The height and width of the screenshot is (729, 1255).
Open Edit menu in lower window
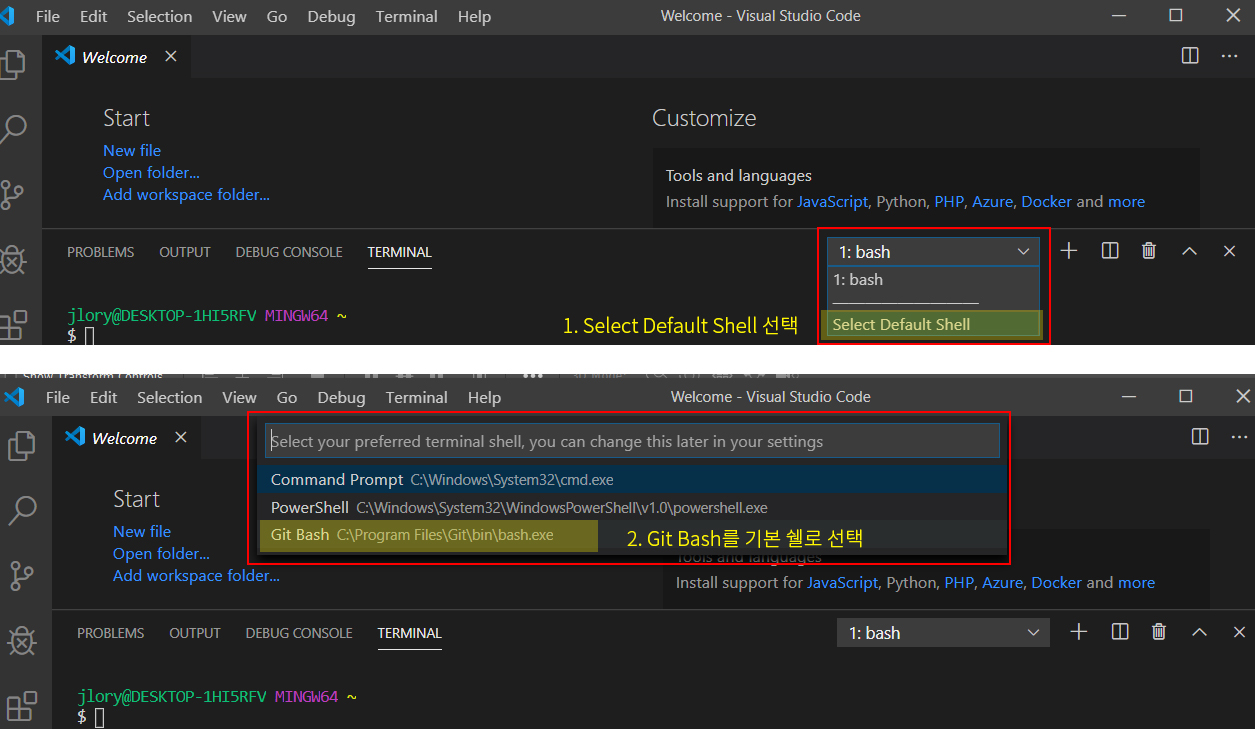[x=103, y=397]
